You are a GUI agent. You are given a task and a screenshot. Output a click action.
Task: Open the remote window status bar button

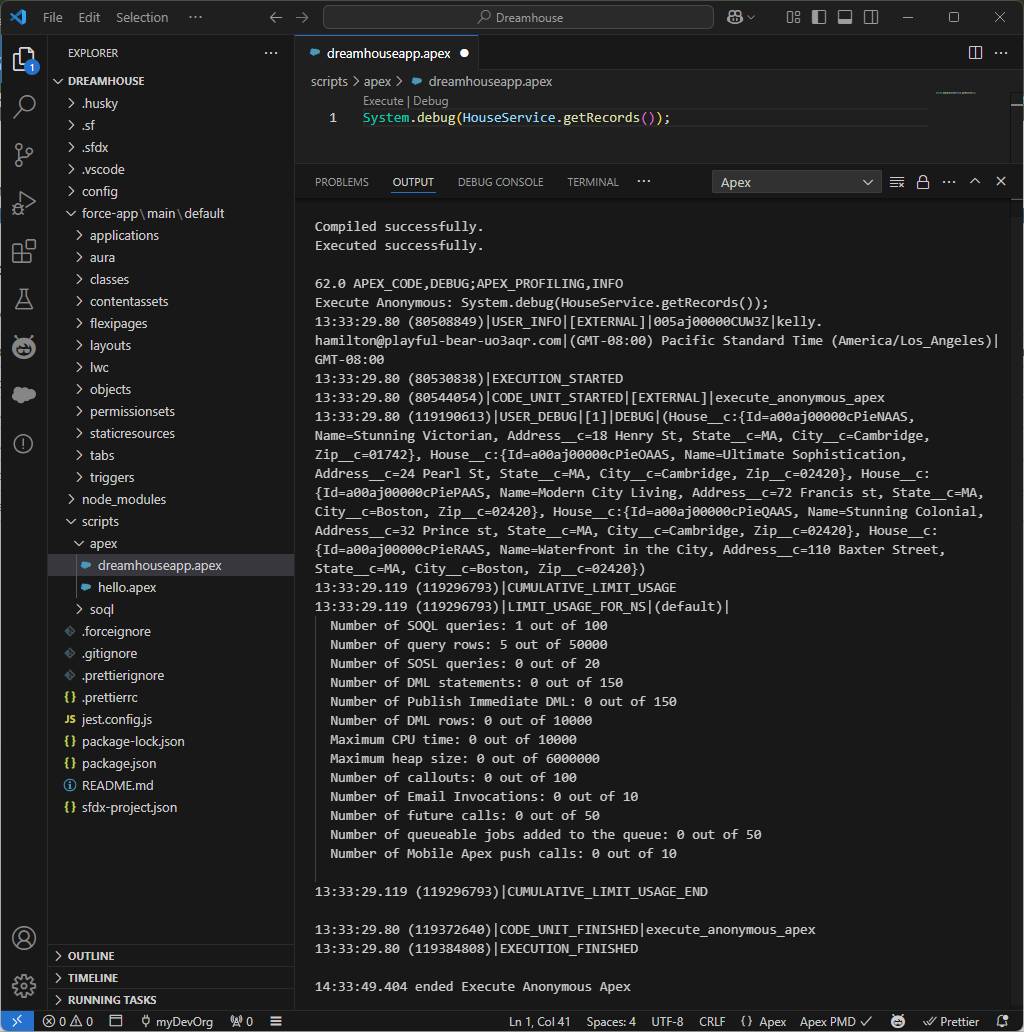pos(17,1021)
